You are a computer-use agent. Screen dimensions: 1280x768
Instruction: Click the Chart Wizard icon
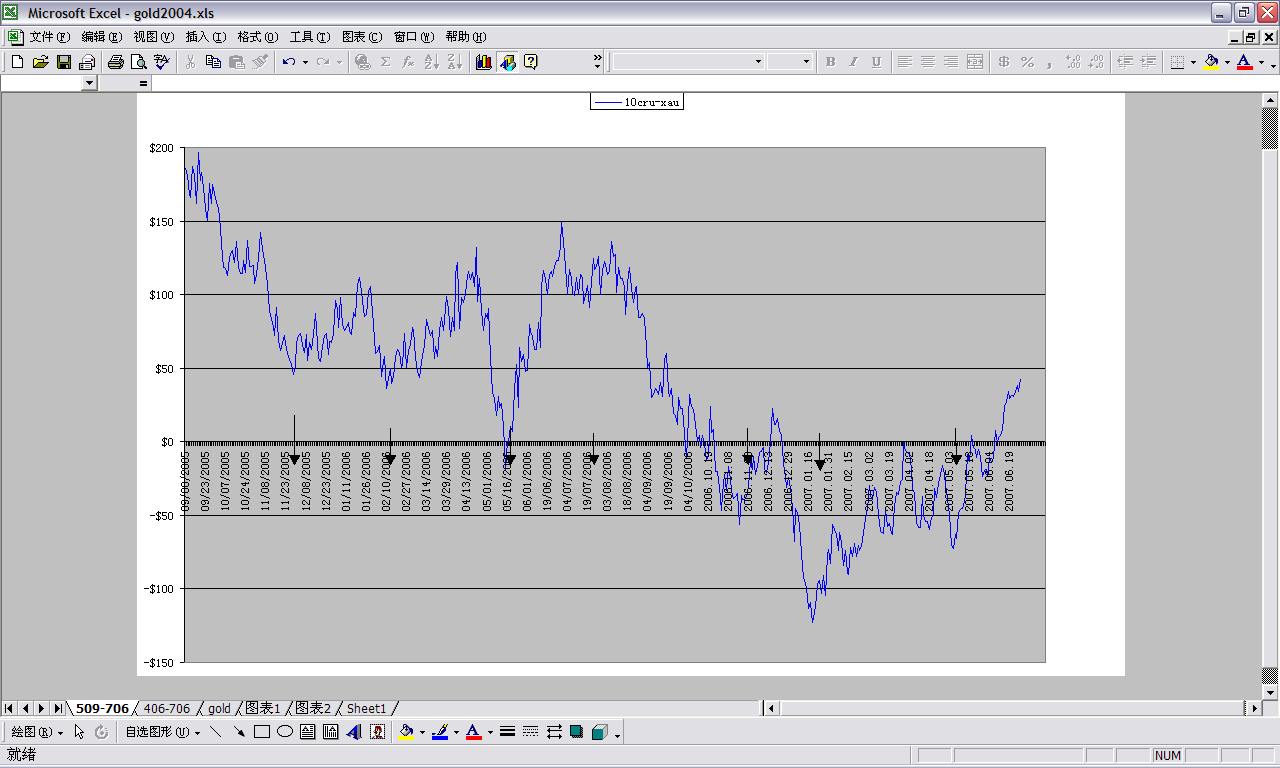coord(484,62)
